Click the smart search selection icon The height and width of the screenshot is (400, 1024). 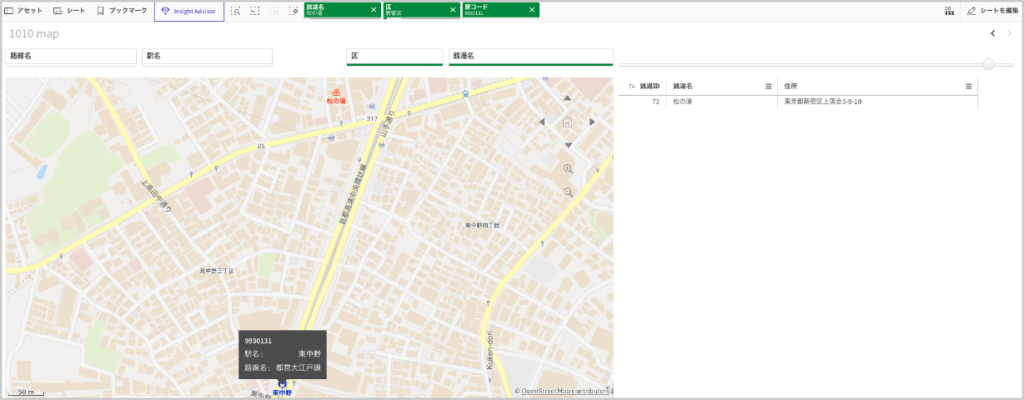pyautogui.click(x=235, y=10)
